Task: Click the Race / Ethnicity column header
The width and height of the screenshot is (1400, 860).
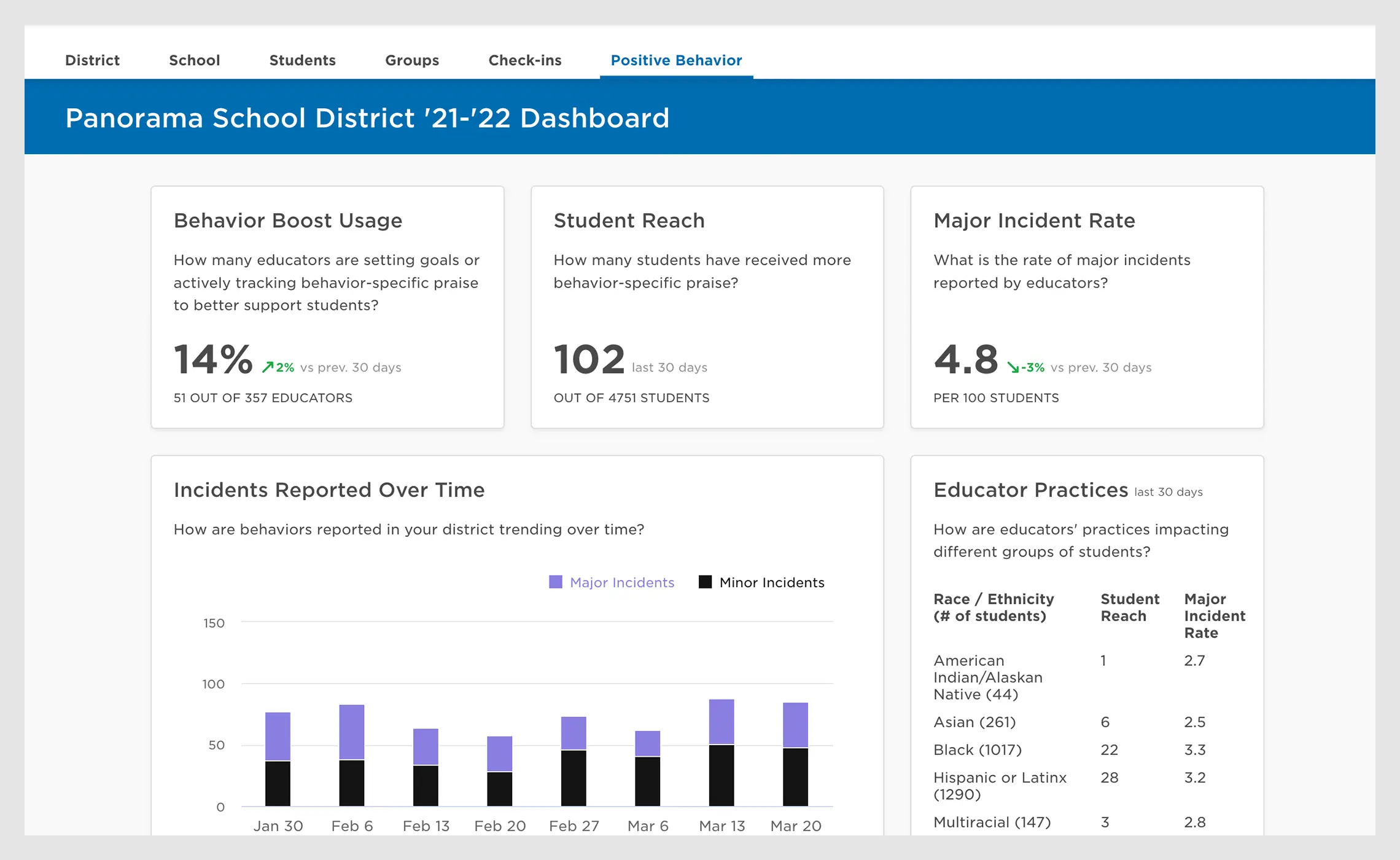Action: click(994, 608)
